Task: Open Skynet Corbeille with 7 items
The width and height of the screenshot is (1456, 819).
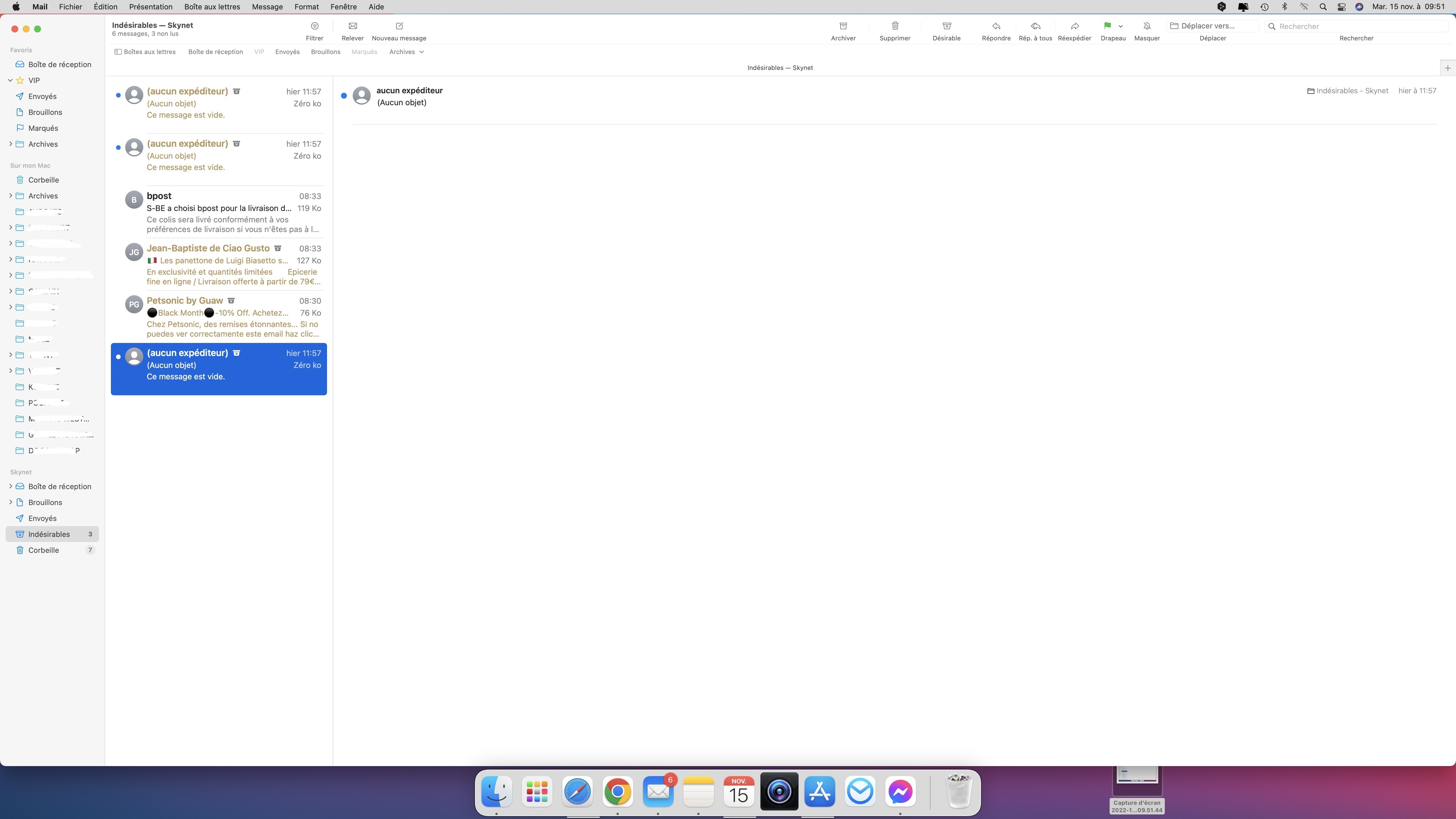Action: [52, 550]
